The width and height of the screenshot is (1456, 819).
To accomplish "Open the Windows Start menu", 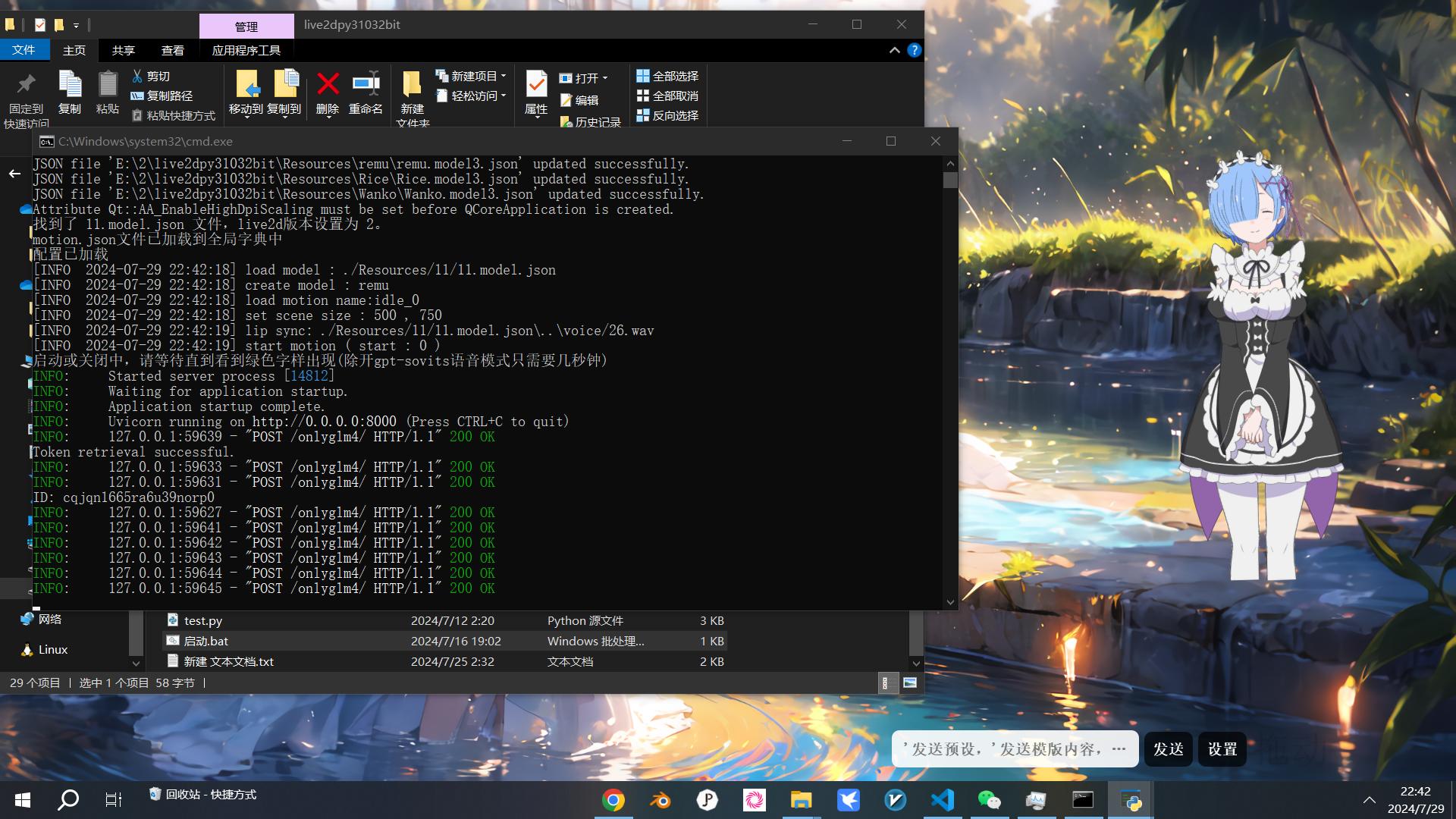I will (x=23, y=800).
